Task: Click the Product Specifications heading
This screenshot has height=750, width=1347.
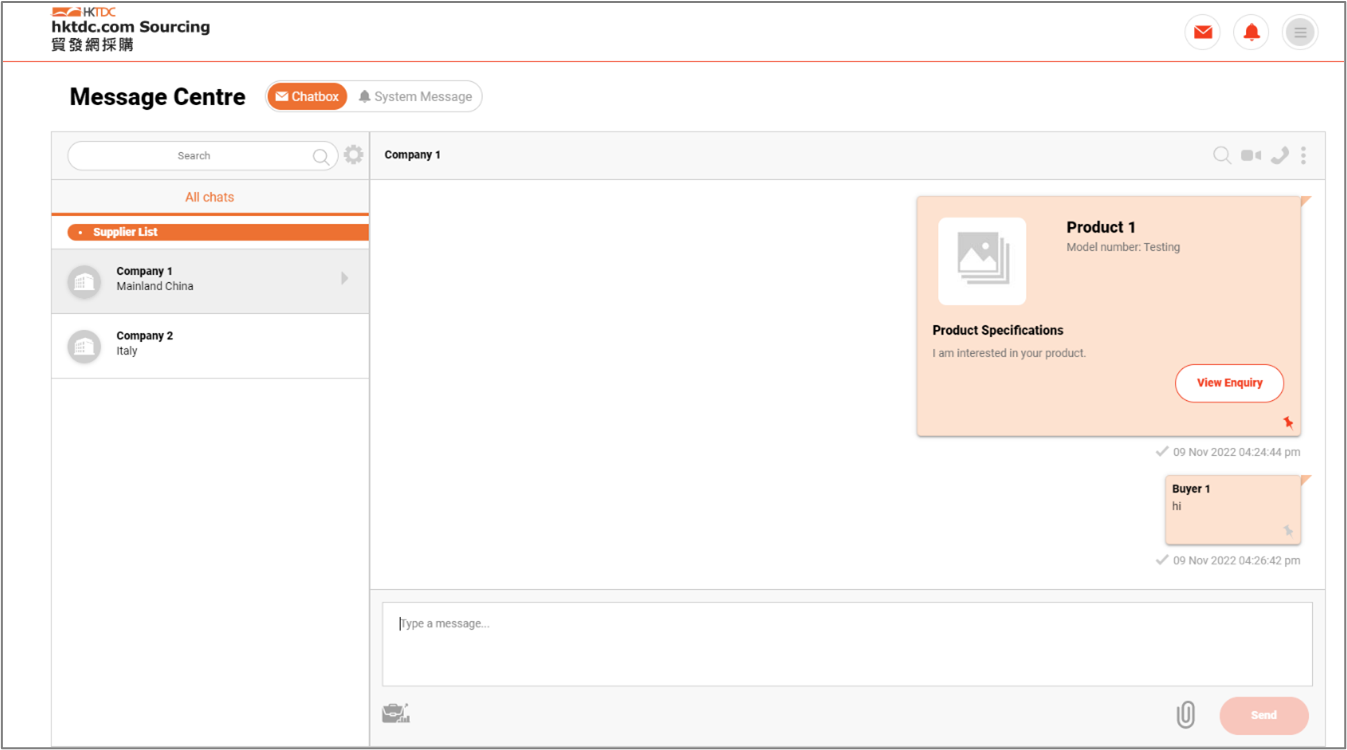Action: coord(998,330)
